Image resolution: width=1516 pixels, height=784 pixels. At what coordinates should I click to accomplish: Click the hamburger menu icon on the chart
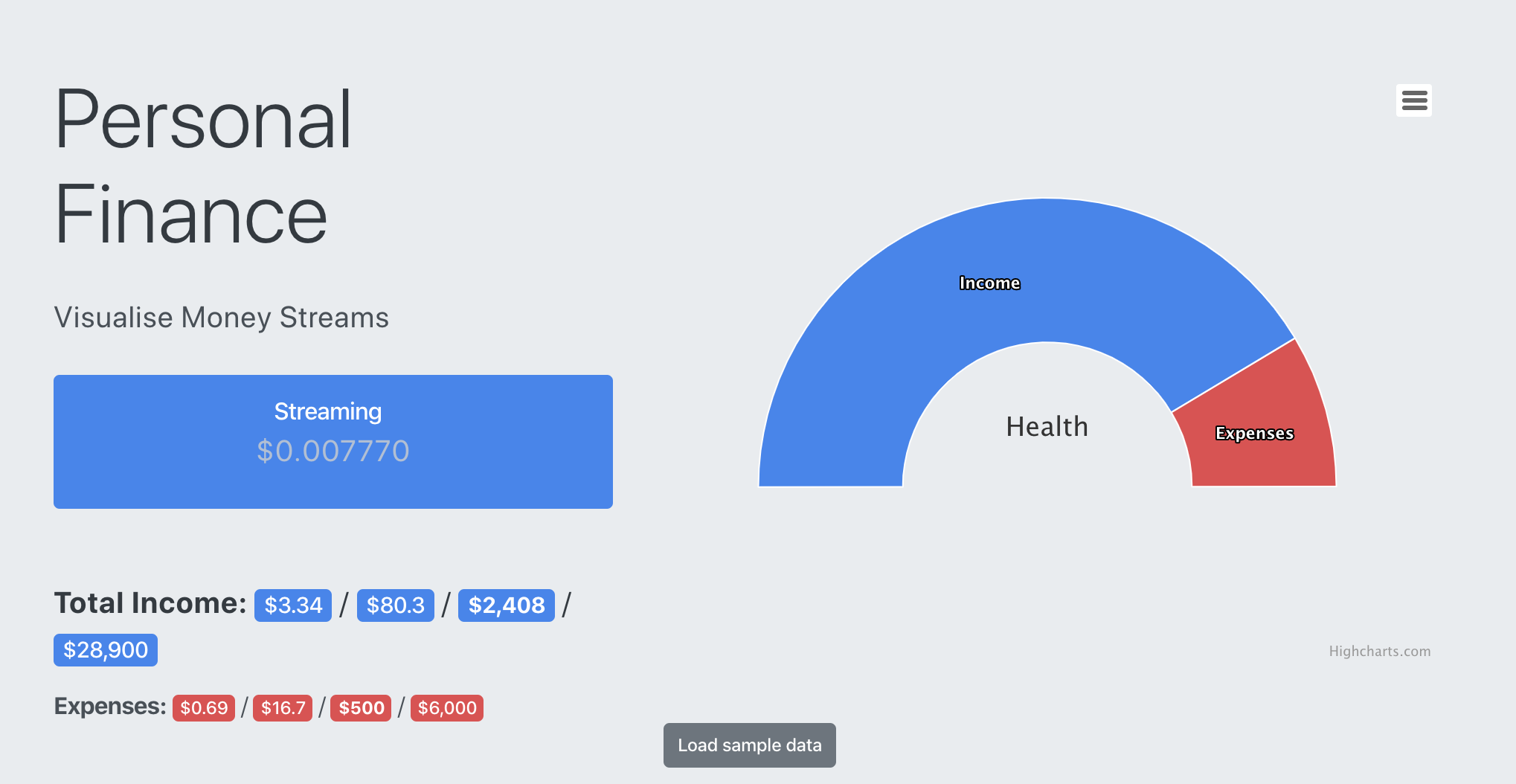1414,100
